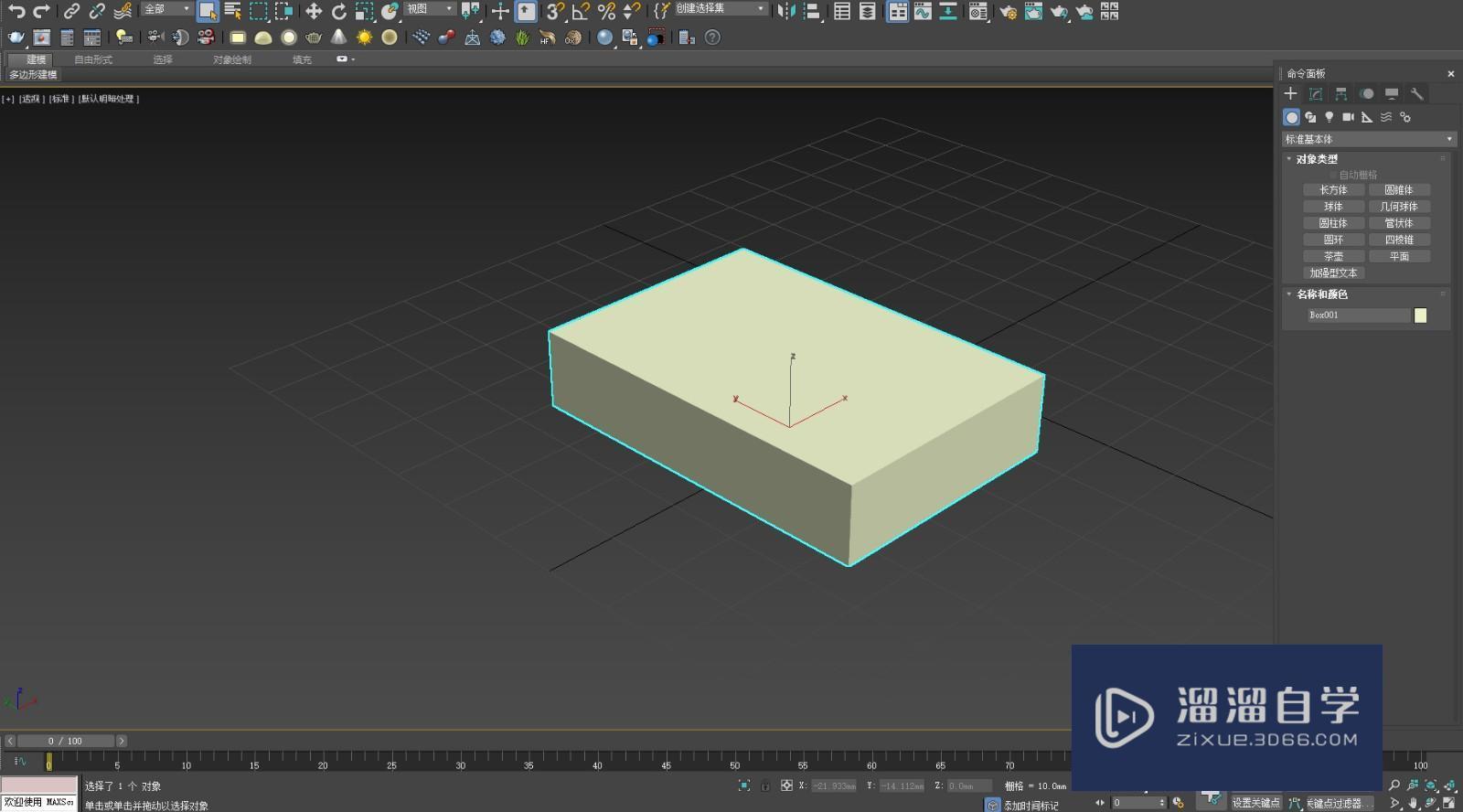Toggle Absolute/Offset transform type-in mode

pyautogui.click(x=786, y=785)
